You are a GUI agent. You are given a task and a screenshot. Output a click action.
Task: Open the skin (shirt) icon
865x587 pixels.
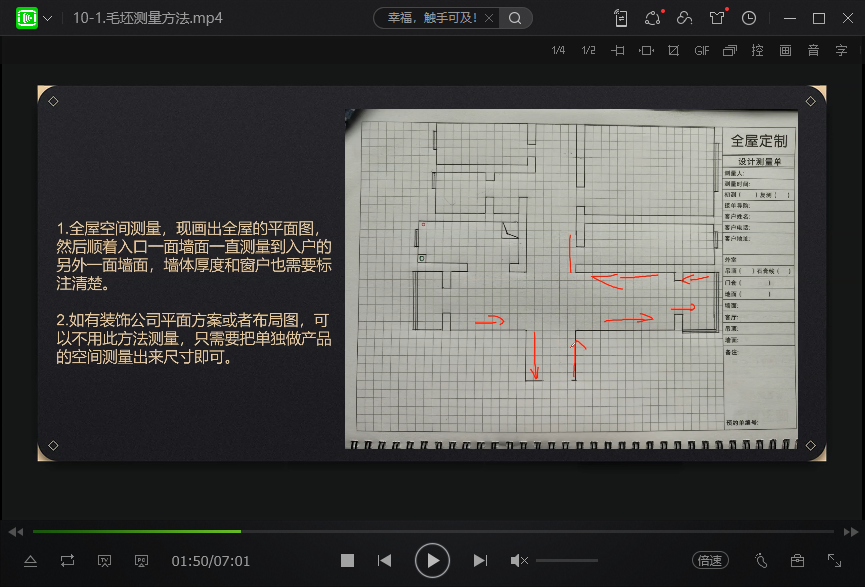[x=718, y=18]
